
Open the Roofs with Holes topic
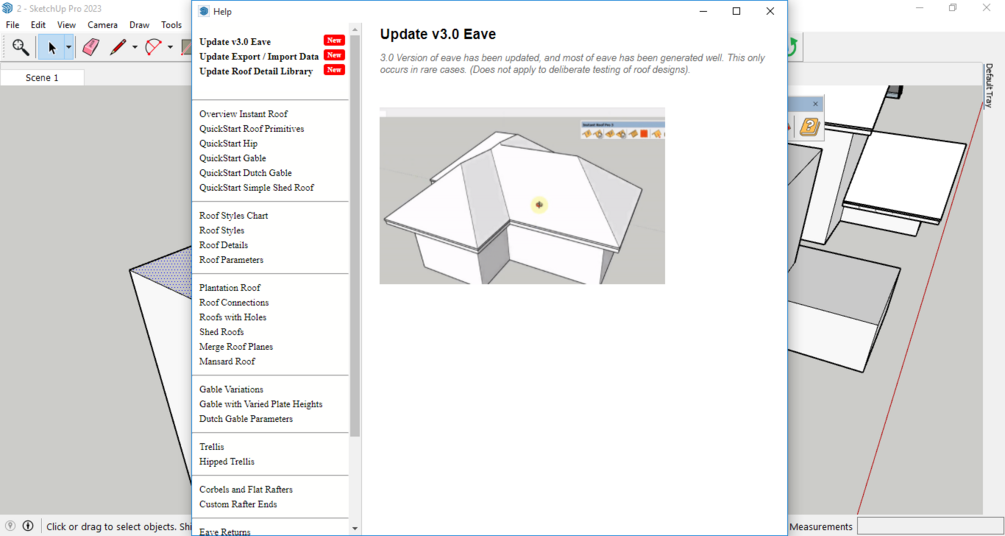(233, 317)
